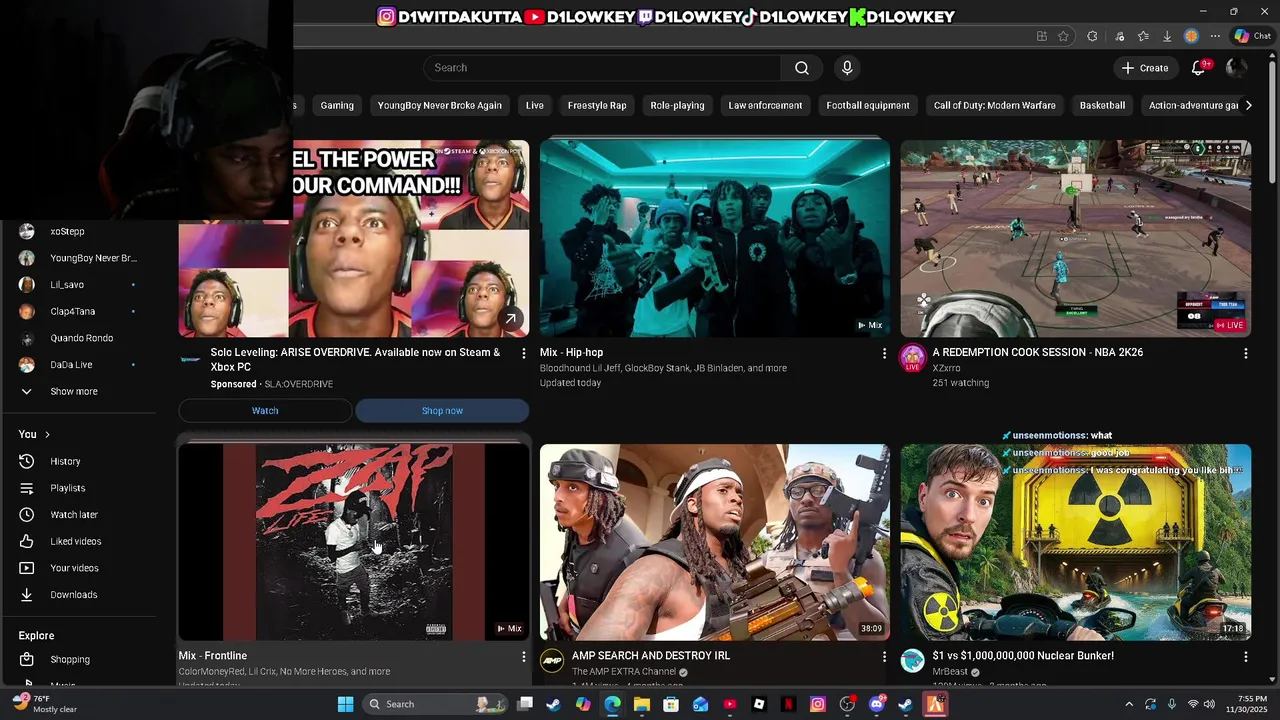The image size is (1280, 720).
Task: Open options for A REDEMPTION COOK SESSION video
Action: 1245,353
